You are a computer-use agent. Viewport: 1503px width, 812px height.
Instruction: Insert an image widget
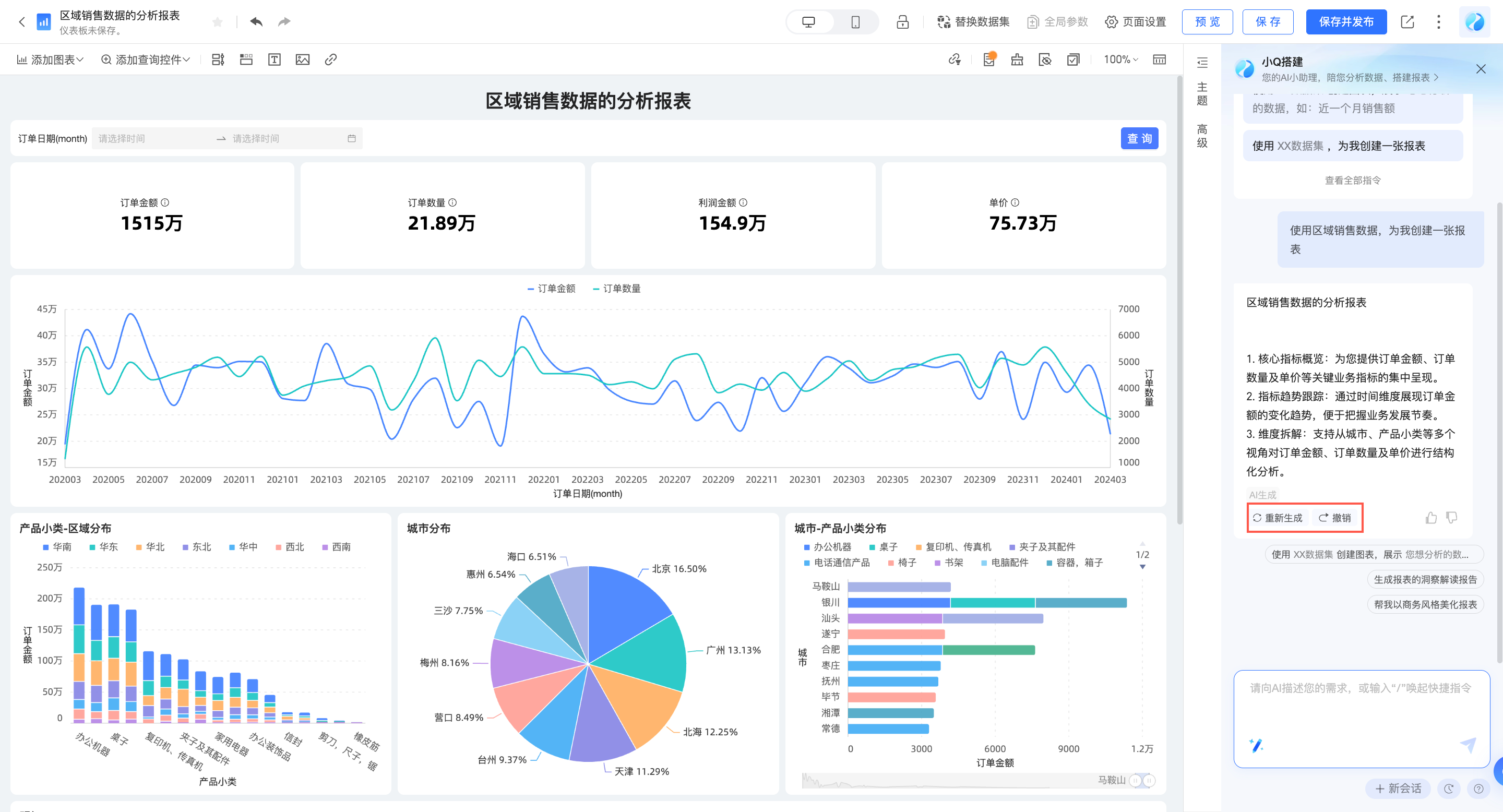302,59
